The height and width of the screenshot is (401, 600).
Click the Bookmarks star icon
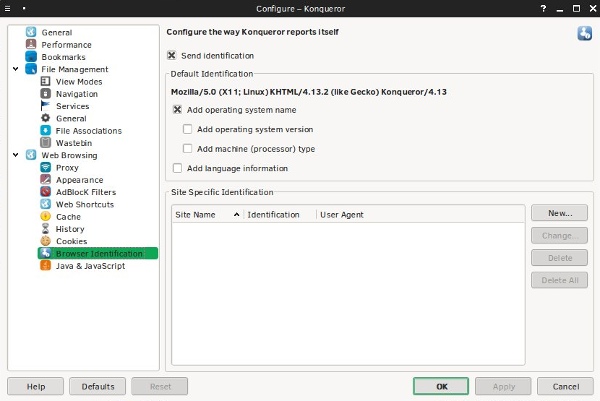click(31, 57)
